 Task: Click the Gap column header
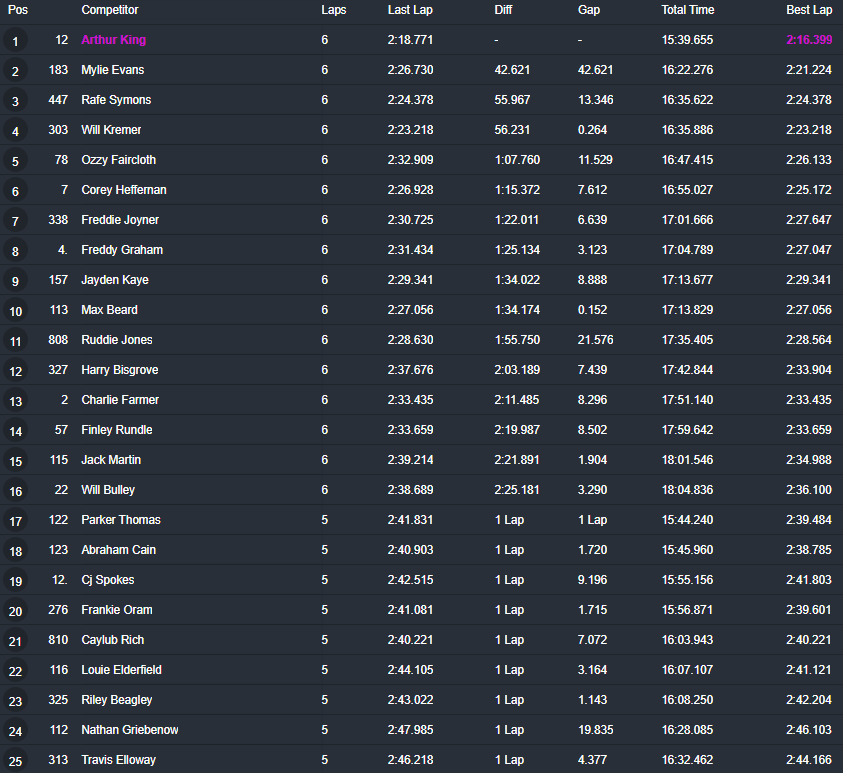pos(589,10)
